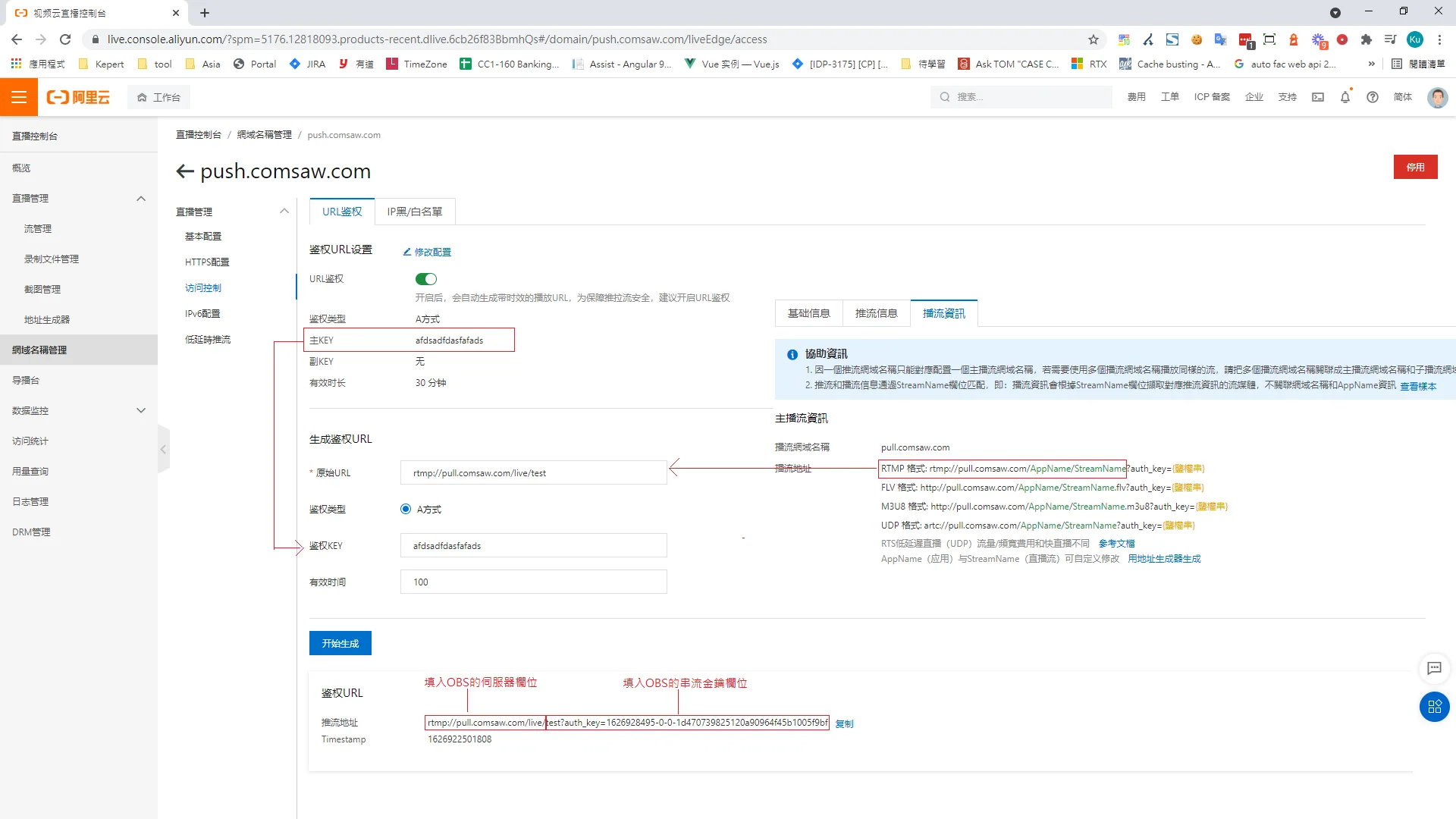Open the orange hamburger menu
This screenshot has height=819, width=1456.
click(x=19, y=97)
